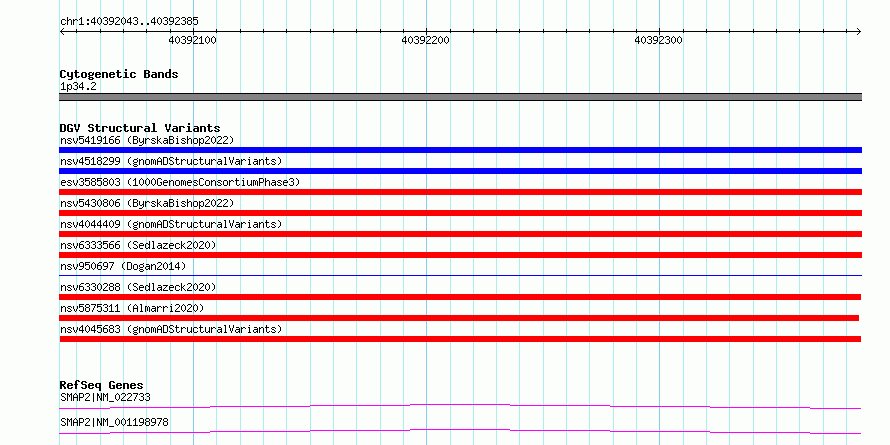
Task: Open nsv4044409 (gnomADStructuralVariants) variant label
Action: tap(171, 224)
